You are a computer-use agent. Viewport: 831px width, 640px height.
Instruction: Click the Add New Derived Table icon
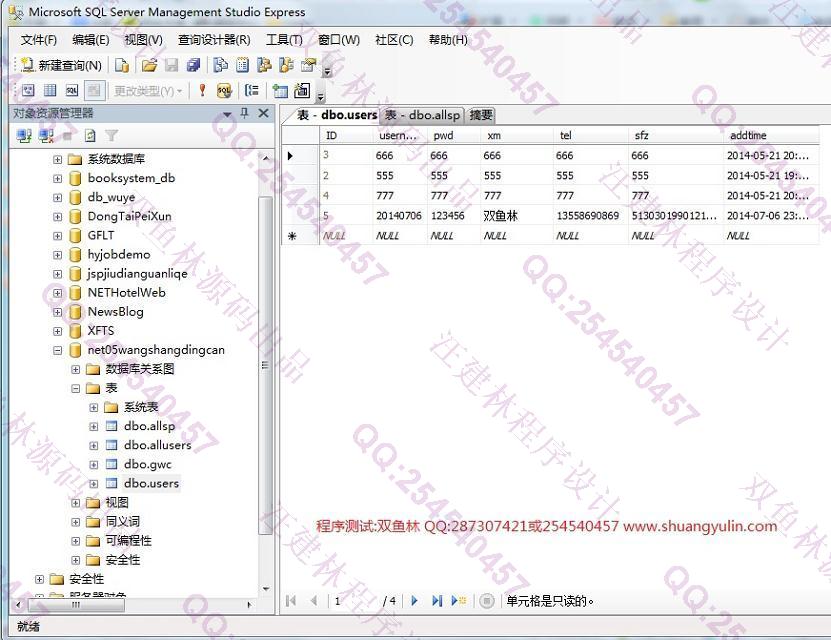(302, 91)
